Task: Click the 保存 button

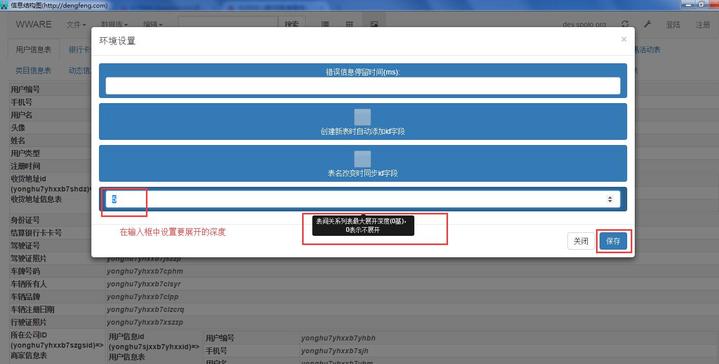Action: pos(613,241)
